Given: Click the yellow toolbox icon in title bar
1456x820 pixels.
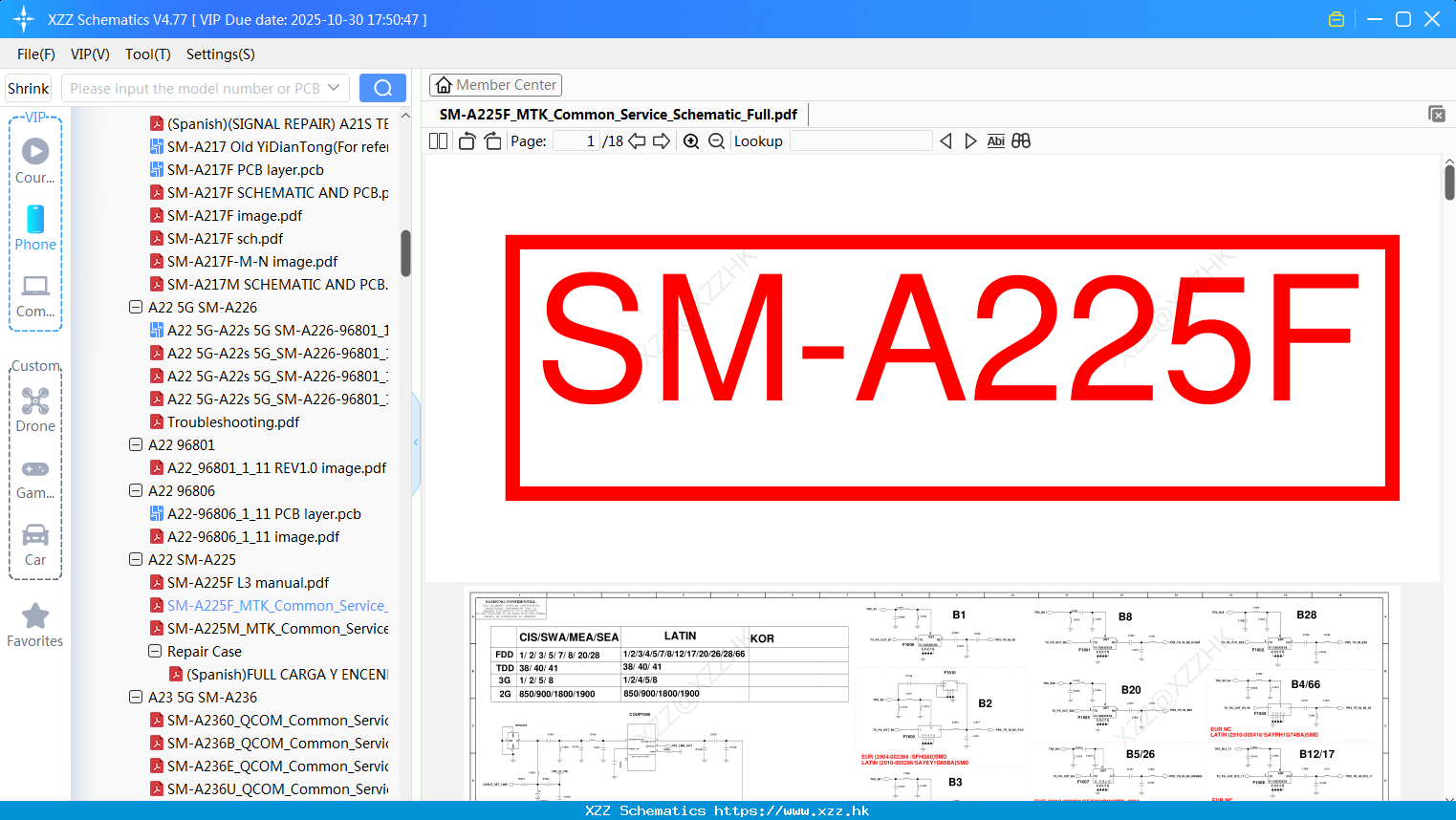Looking at the screenshot, I should (x=1336, y=19).
